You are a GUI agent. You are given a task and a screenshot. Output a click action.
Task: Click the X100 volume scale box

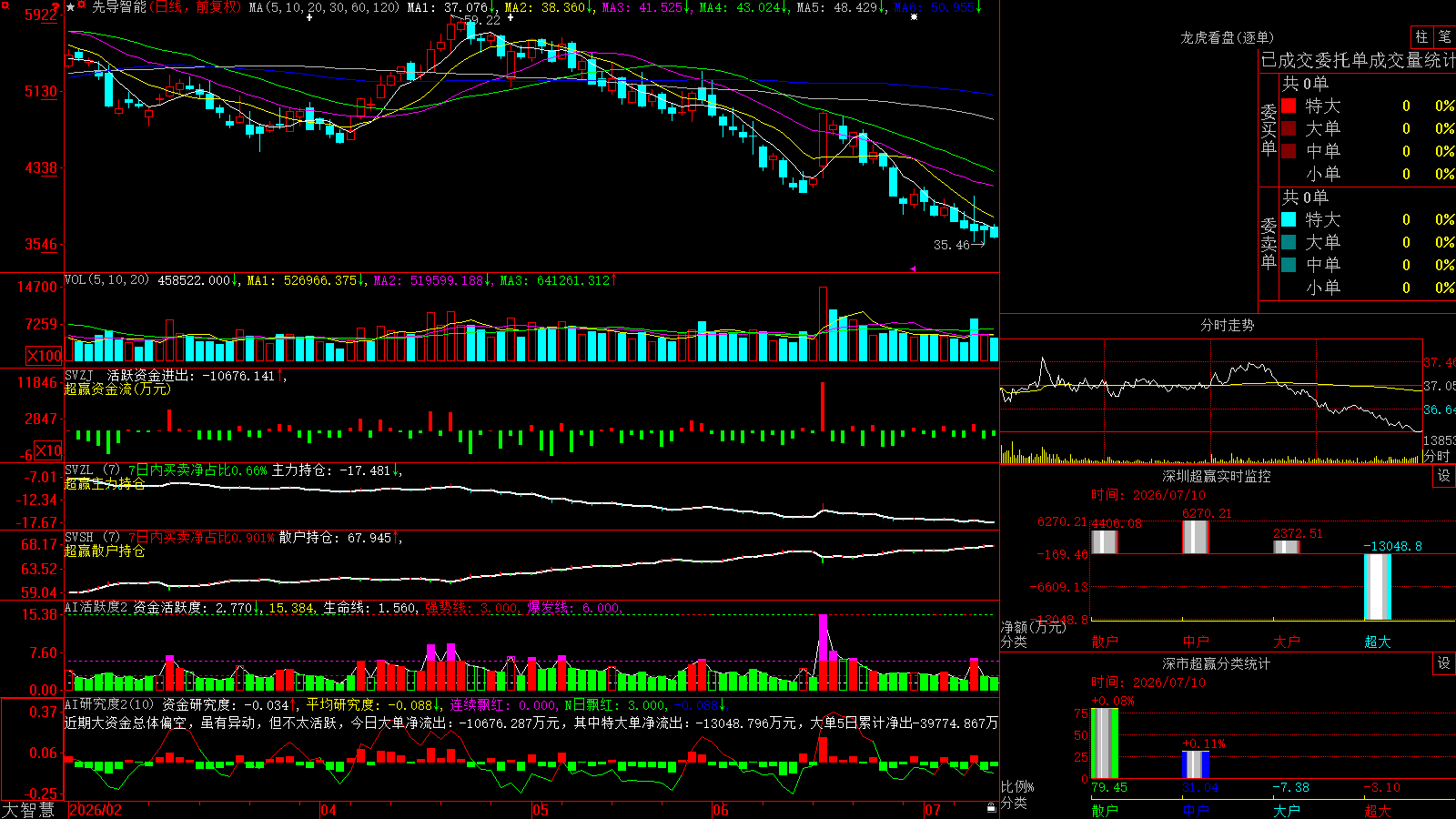(44, 356)
